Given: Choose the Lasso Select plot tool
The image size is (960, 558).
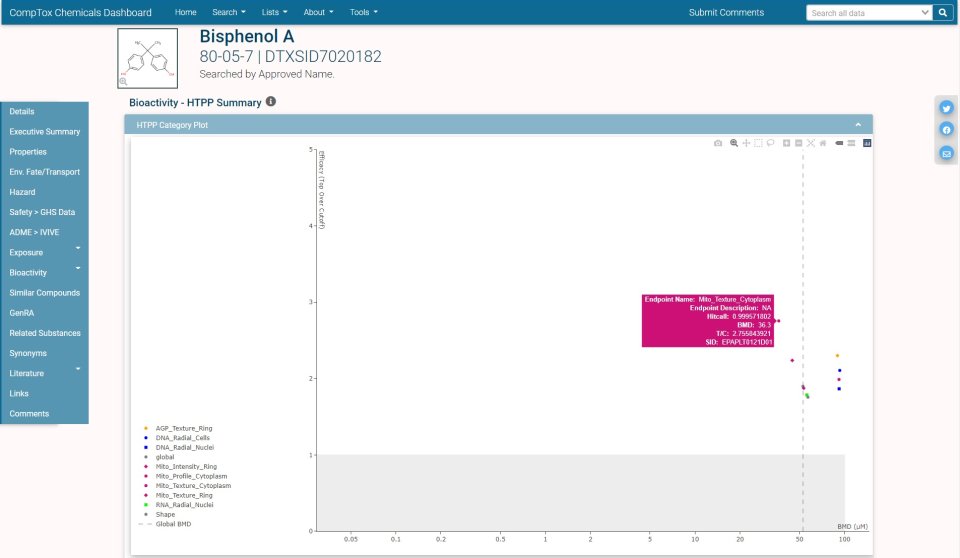Looking at the screenshot, I should 770,143.
